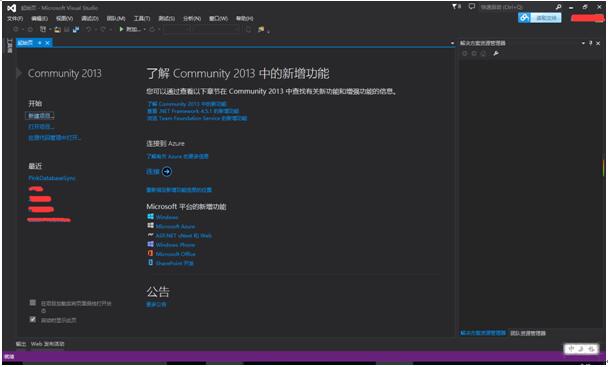Click the Save All toolbar icon
The image size is (608, 367).
point(76,29)
